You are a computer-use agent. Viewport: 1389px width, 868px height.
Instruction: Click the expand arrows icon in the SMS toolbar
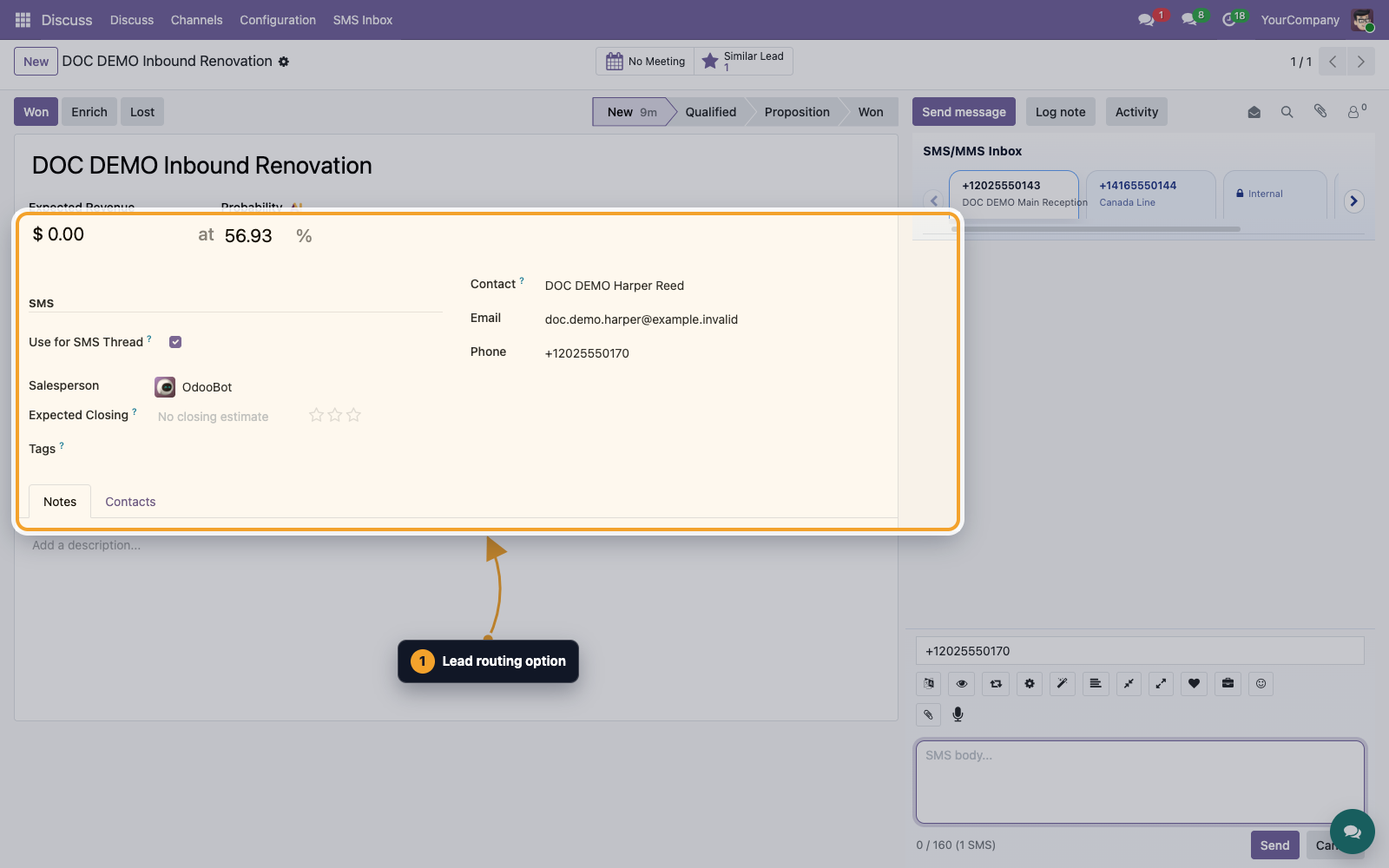point(1161,684)
